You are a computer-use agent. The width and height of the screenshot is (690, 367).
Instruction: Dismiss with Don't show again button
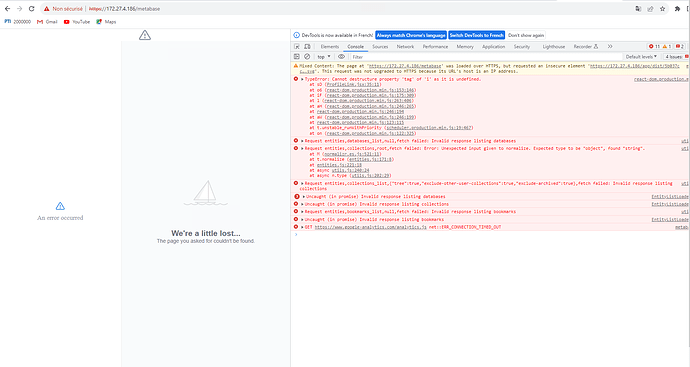[526, 35]
